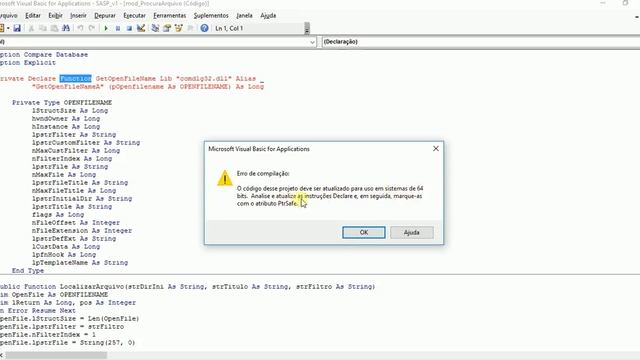The width and height of the screenshot is (640, 360).
Task: Open the Ferramentas menu
Action: (x=169, y=16)
